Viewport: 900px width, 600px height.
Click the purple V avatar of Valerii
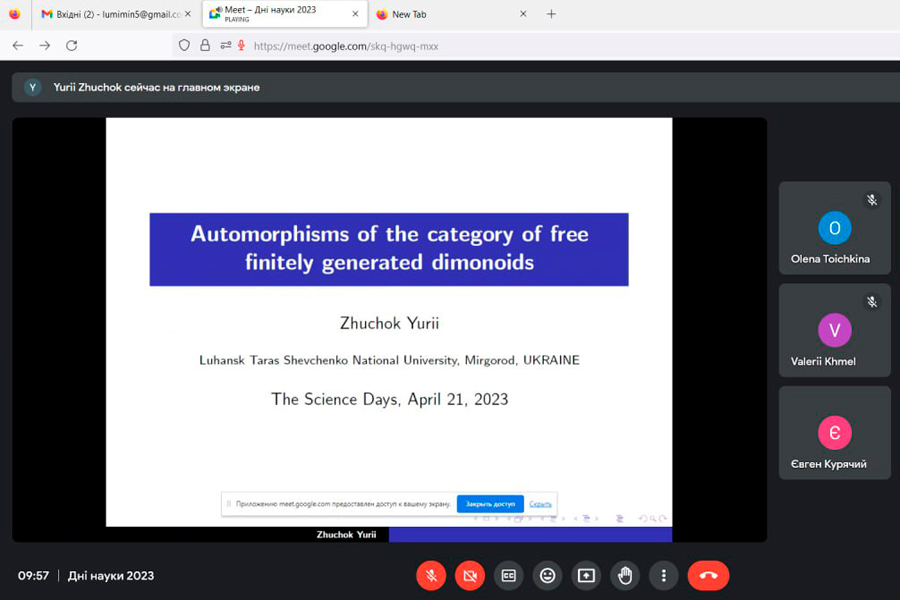[x=835, y=330]
